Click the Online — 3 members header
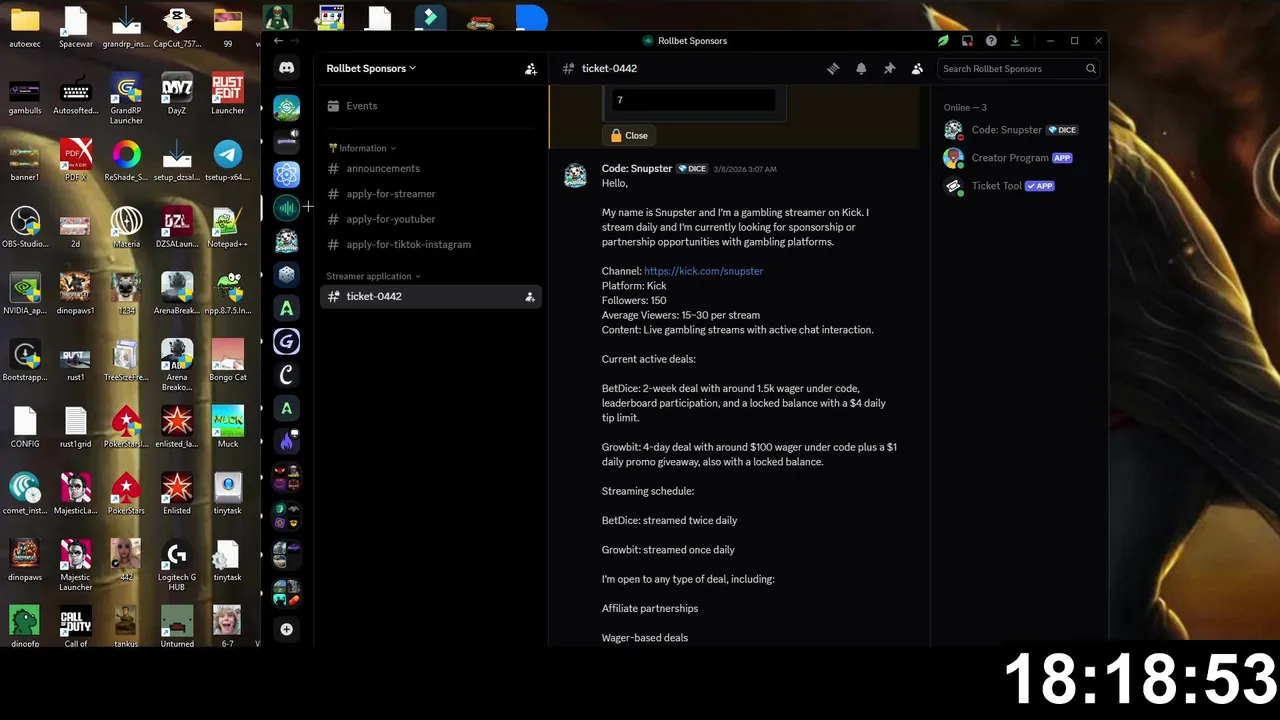 point(965,108)
